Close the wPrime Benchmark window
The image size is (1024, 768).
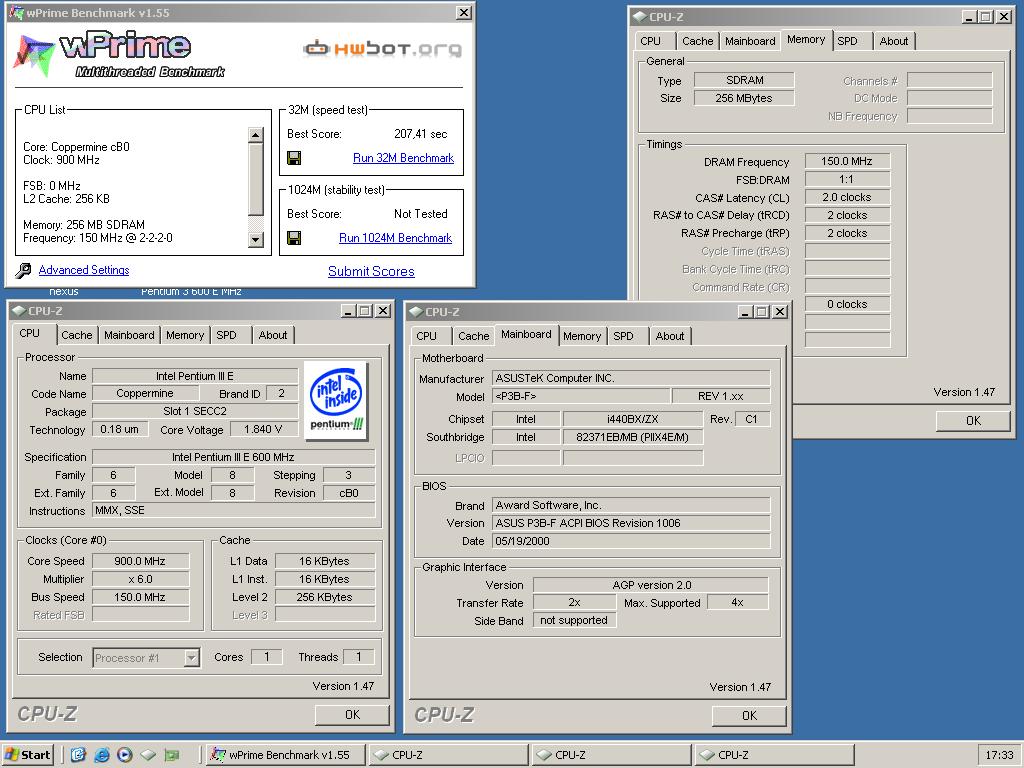463,12
